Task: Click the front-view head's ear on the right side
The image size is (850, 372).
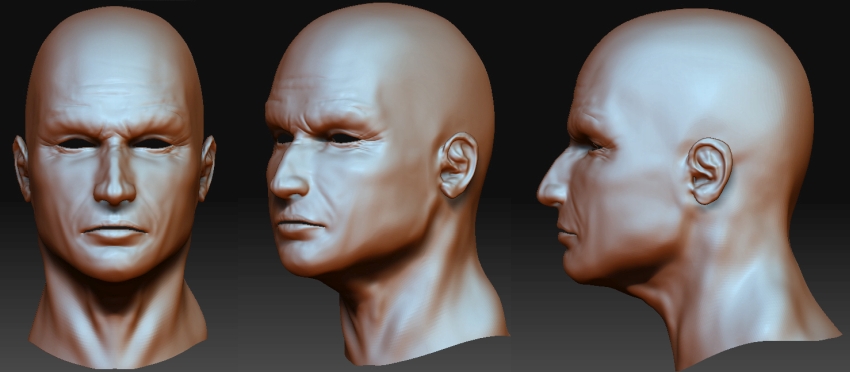Action: pyautogui.click(x=208, y=168)
